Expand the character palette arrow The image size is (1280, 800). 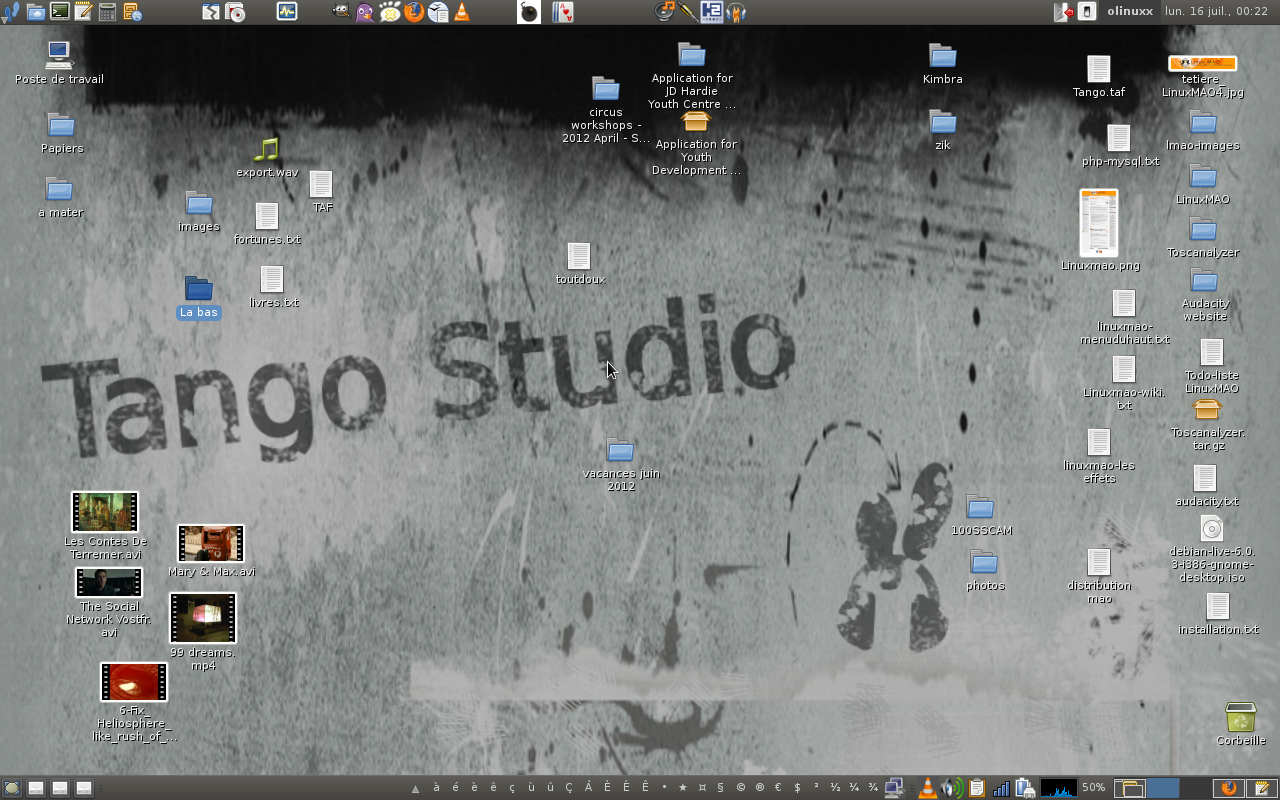coord(415,788)
